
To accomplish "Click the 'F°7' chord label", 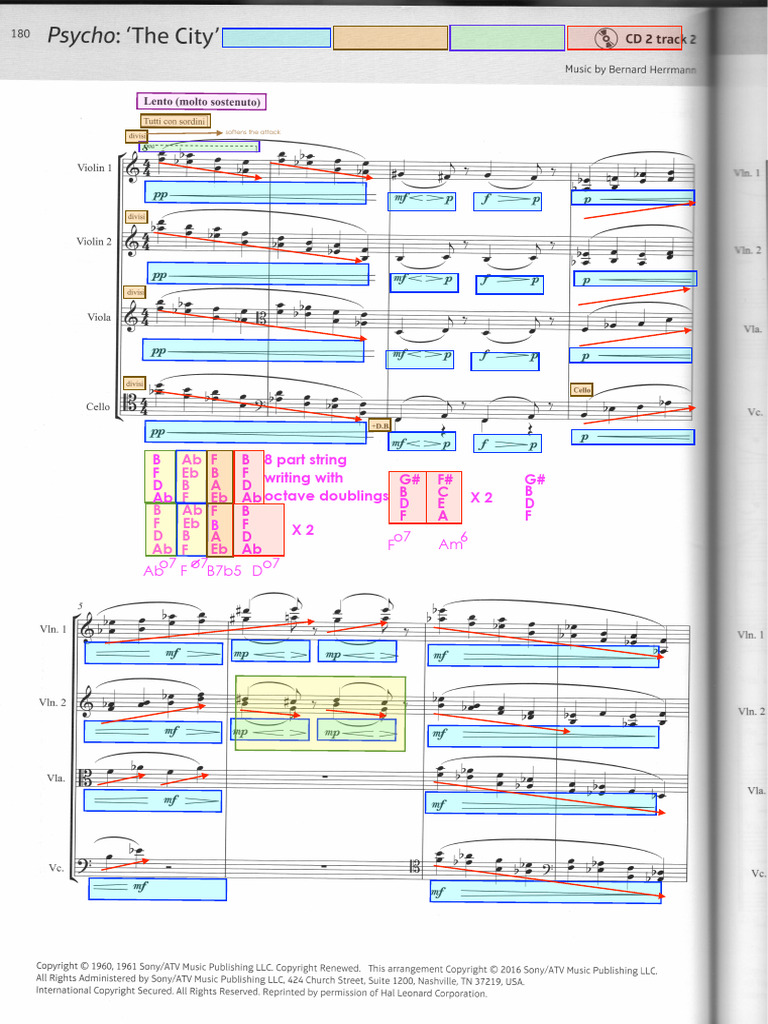I will click(x=399, y=541).
